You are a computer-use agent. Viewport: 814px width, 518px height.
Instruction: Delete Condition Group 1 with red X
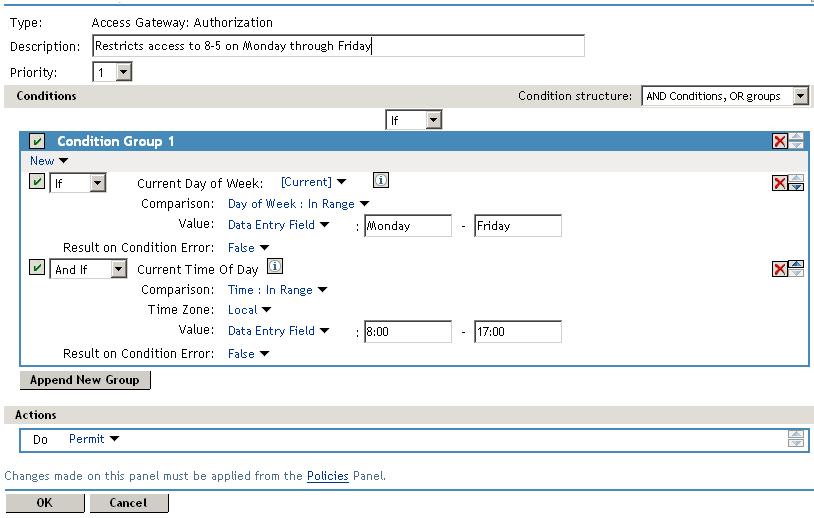[779, 142]
